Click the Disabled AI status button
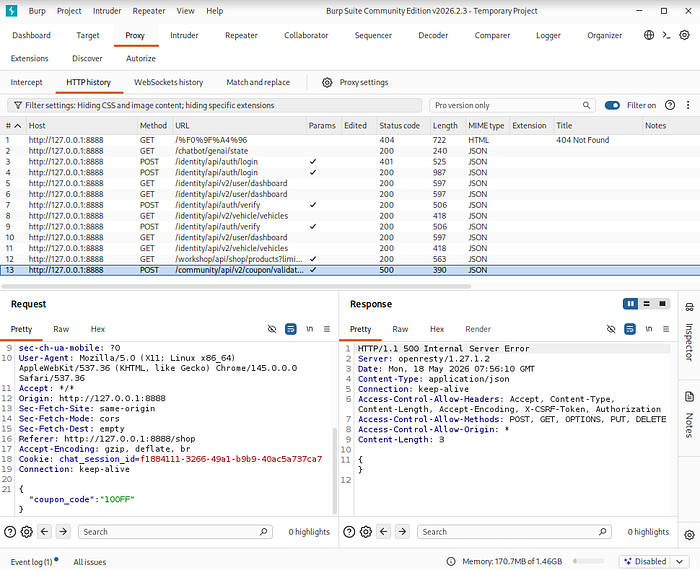Viewport: 700px width, 570px height. (x=646, y=562)
